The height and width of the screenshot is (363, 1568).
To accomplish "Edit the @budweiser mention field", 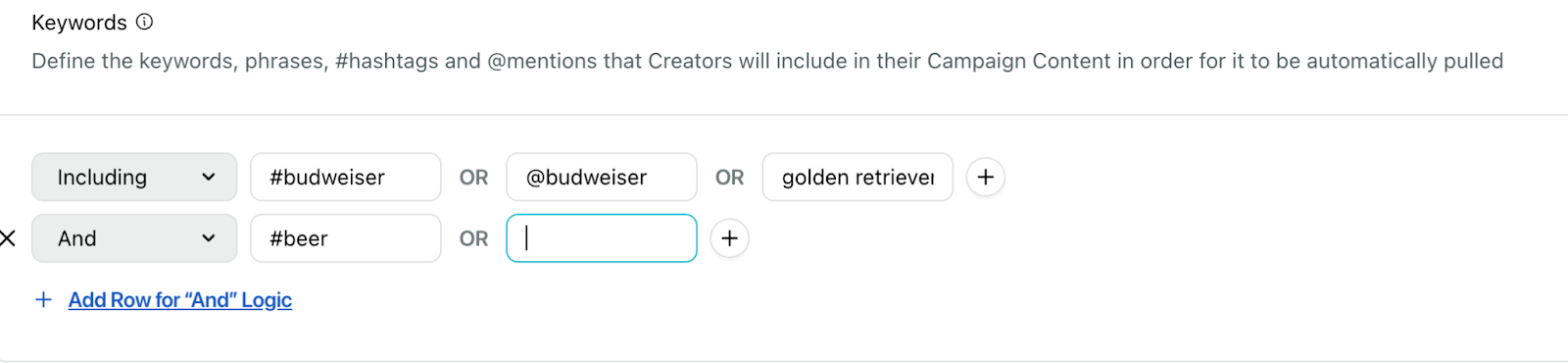I will tap(602, 178).
